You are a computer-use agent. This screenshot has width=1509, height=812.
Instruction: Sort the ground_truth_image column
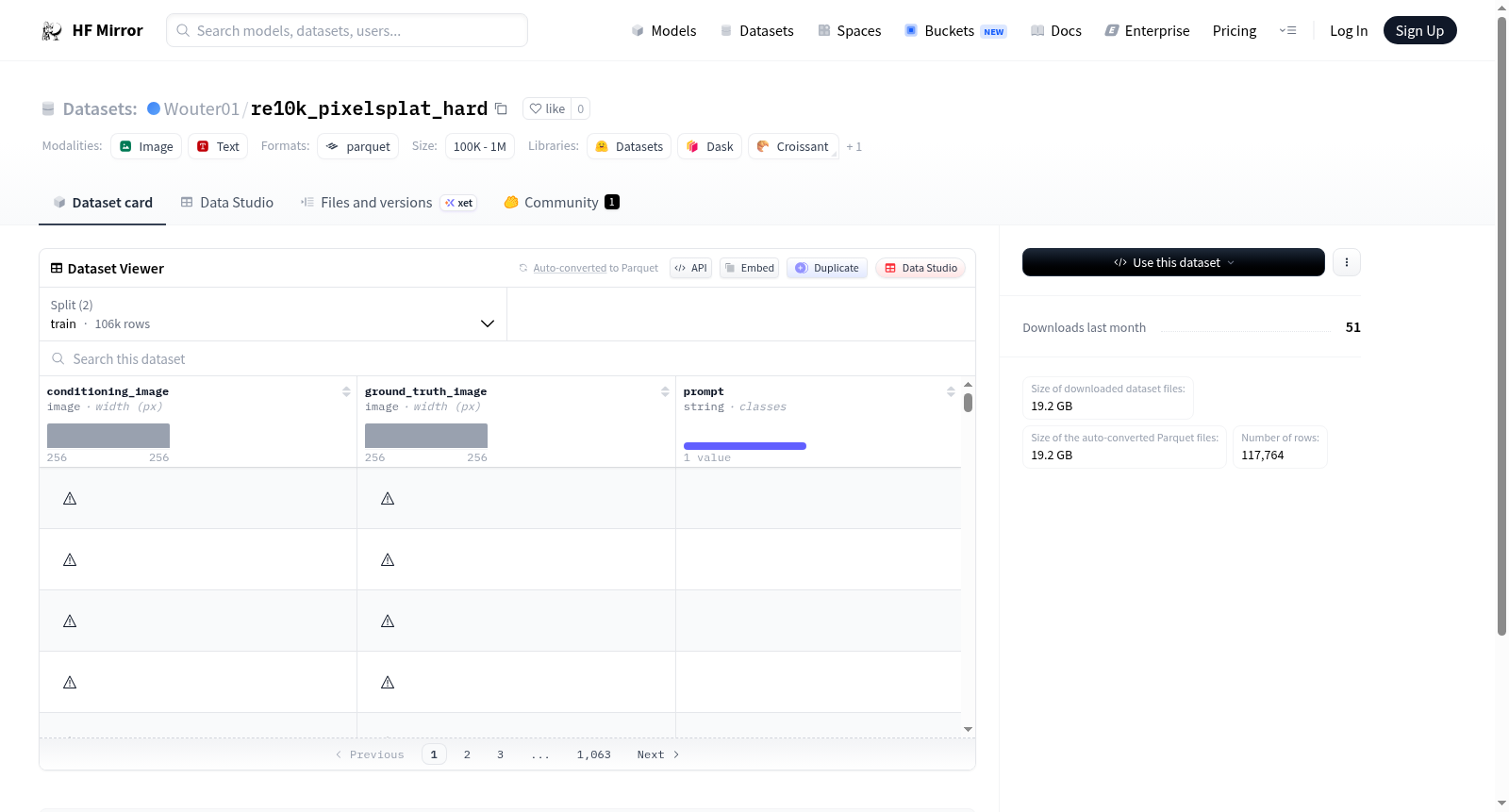pos(665,391)
